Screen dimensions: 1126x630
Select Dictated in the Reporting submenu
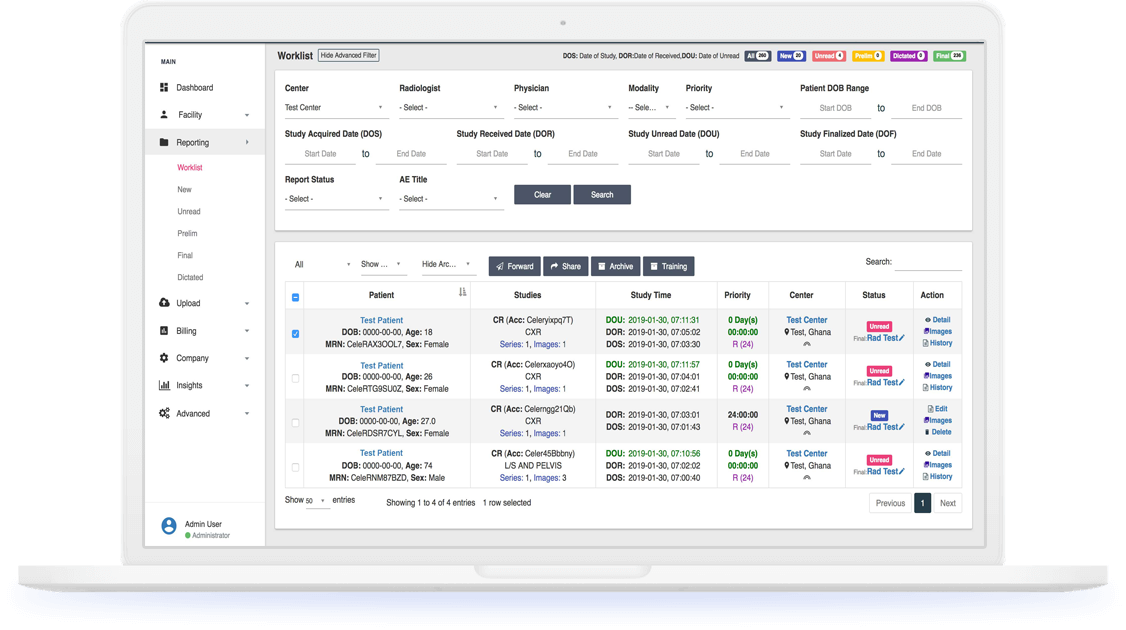coord(190,277)
